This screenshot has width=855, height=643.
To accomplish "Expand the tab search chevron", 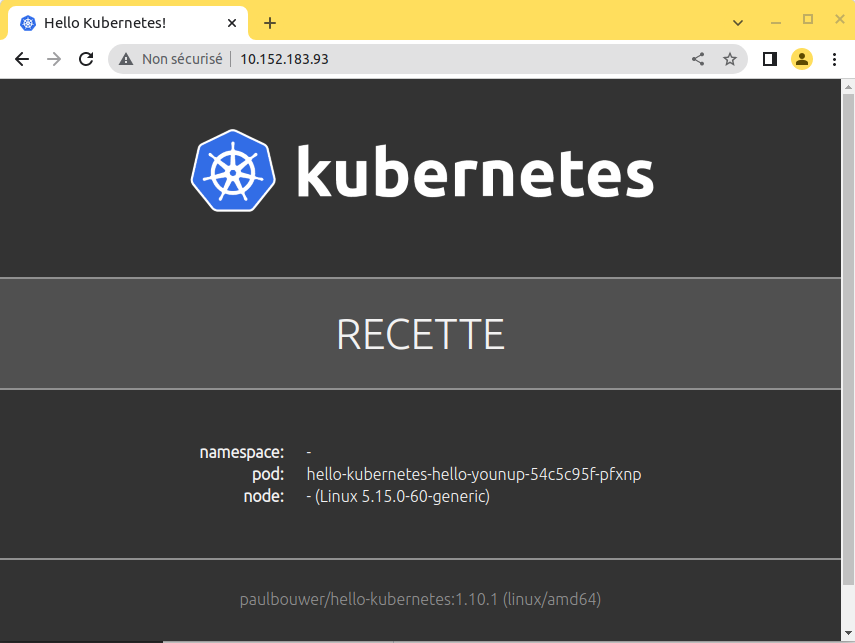I will coord(738,23).
